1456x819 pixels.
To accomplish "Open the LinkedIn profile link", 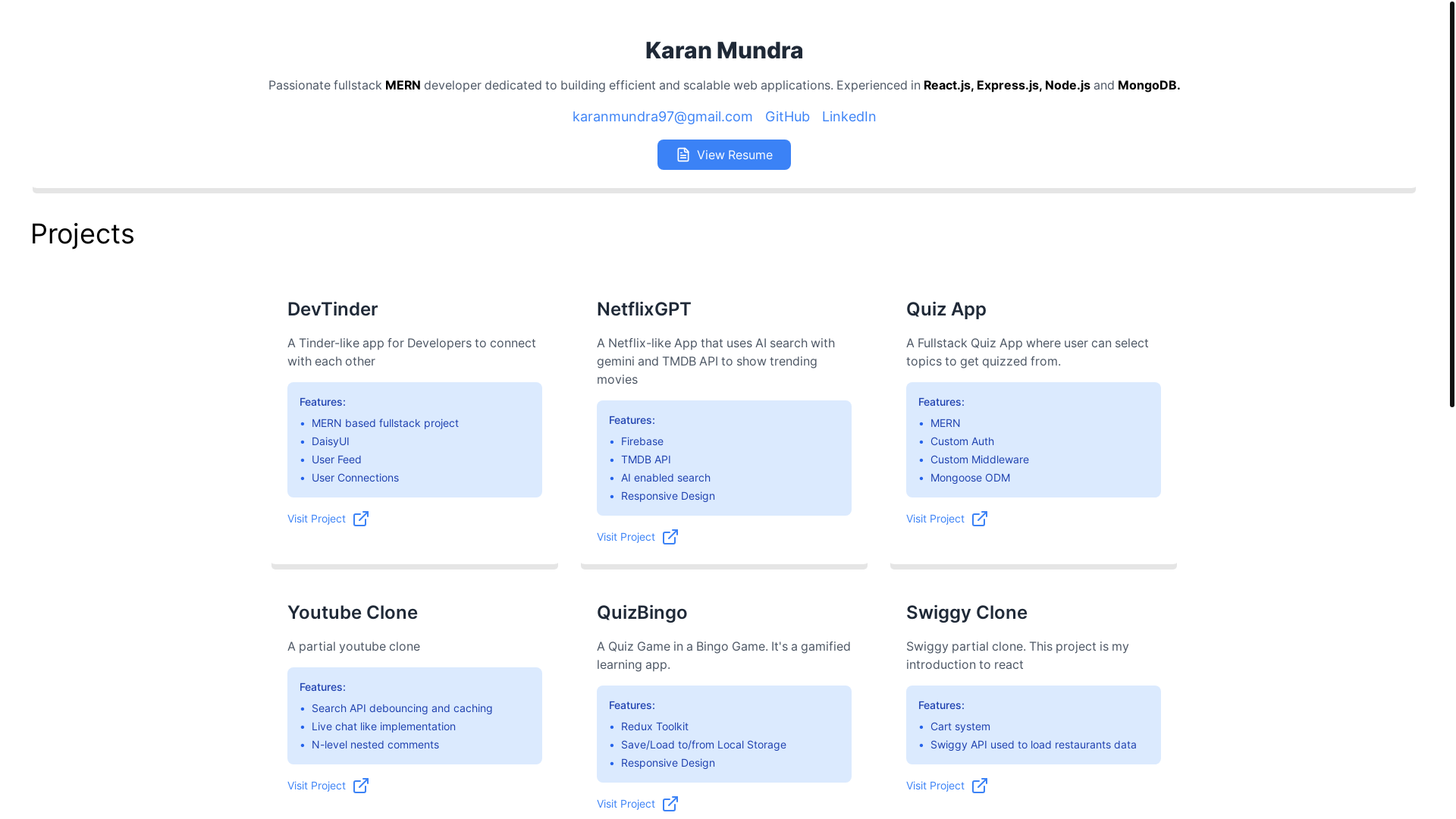I will 849,117.
